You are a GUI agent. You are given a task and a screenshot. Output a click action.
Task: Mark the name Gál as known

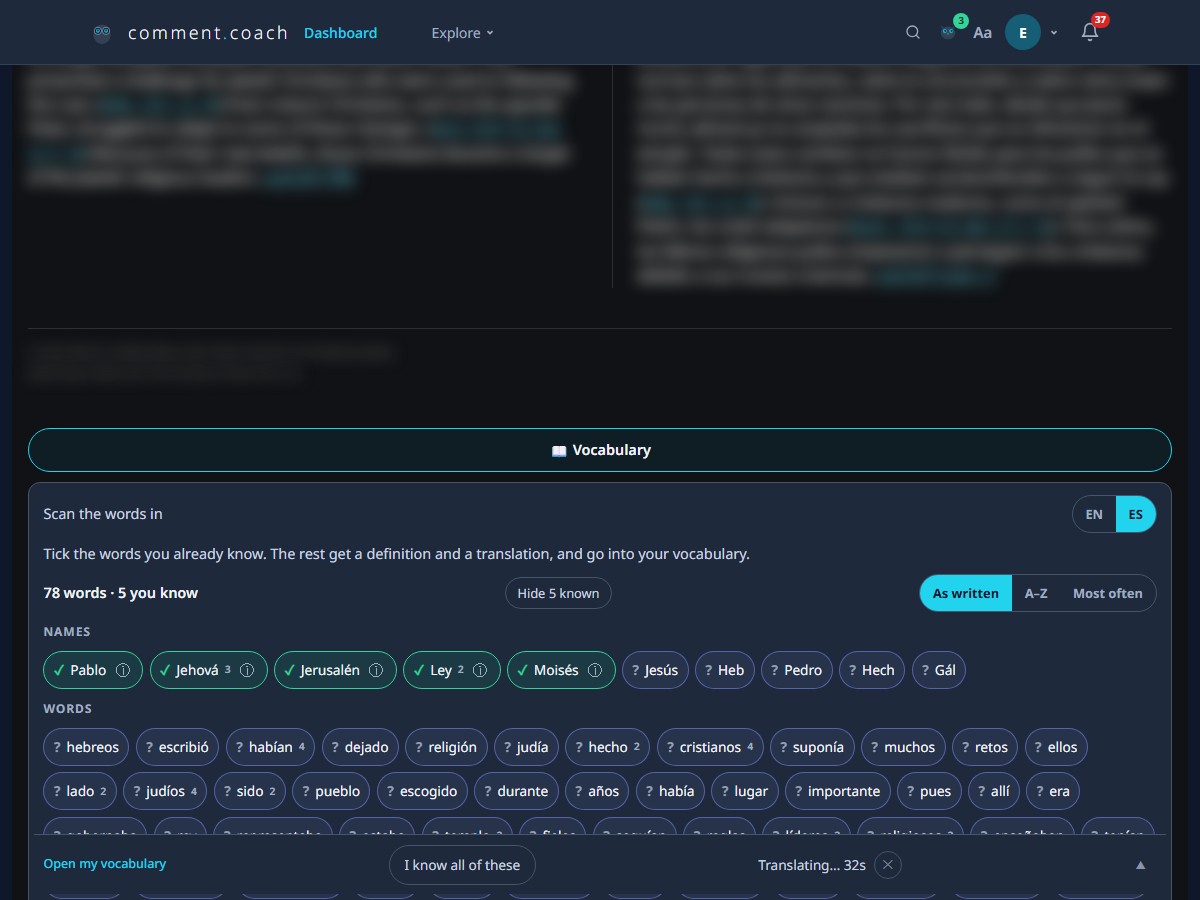point(939,670)
